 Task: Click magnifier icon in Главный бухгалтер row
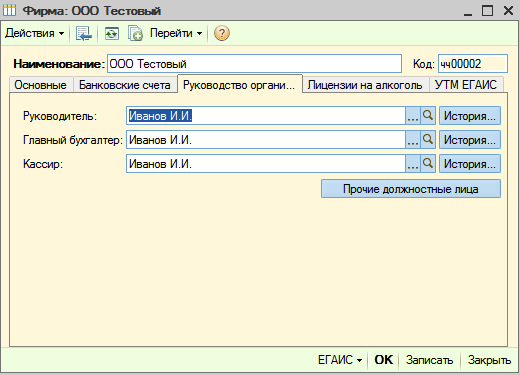pos(428,140)
